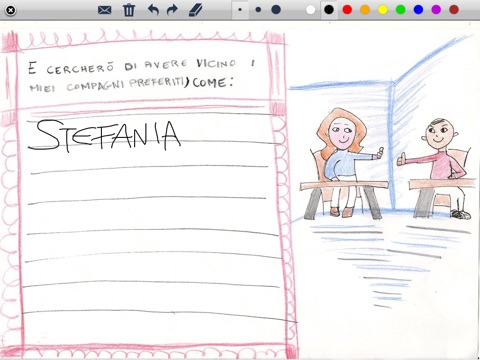Close the drawing with the X button

[11, 10]
